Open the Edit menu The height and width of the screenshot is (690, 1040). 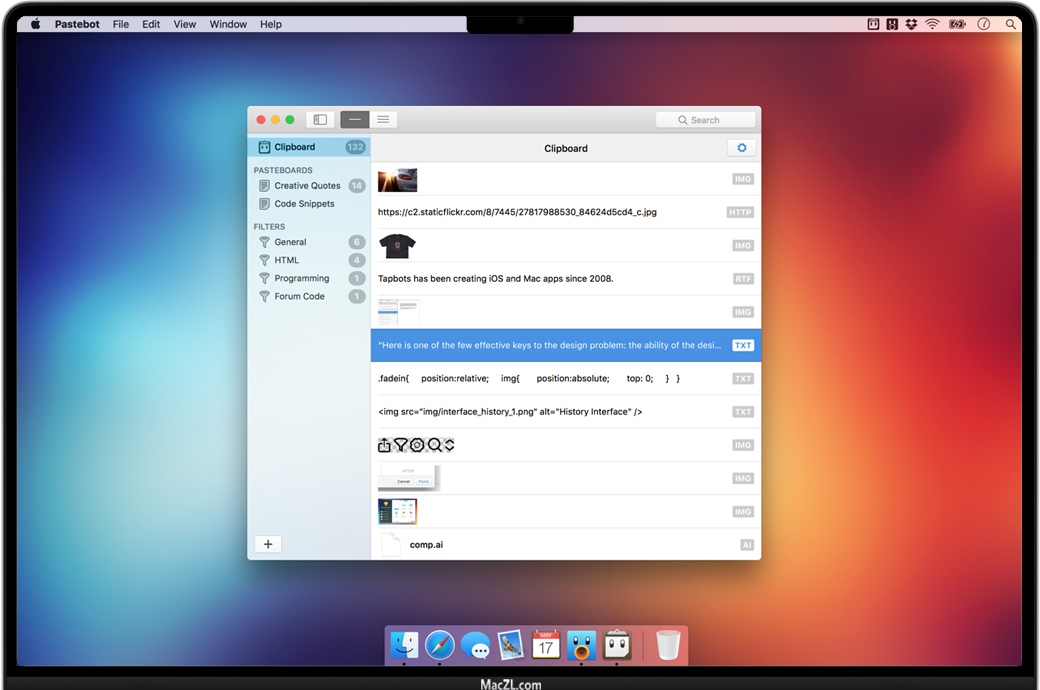tap(151, 24)
